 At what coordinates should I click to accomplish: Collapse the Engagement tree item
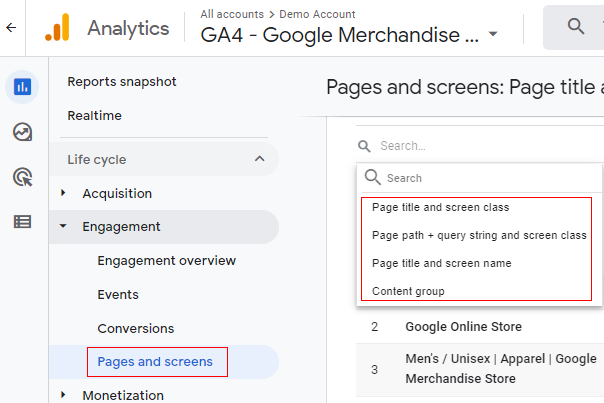point(63,226)
